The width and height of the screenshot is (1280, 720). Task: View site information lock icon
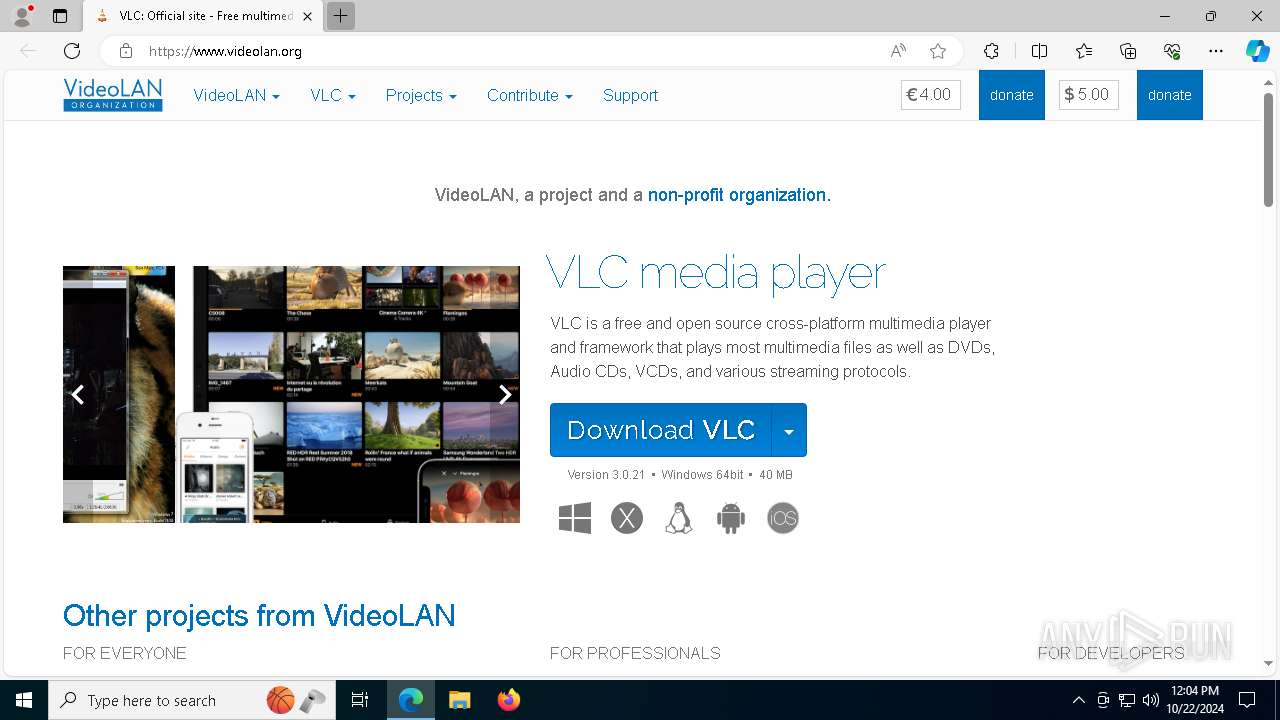click(126, 51)
